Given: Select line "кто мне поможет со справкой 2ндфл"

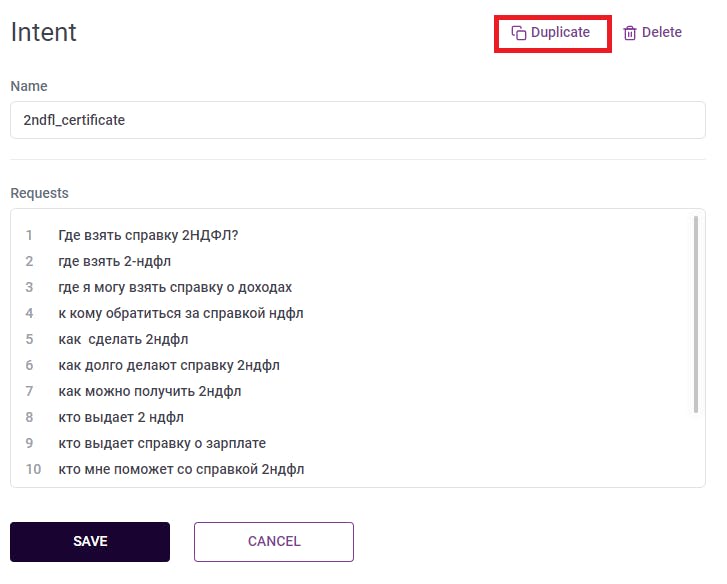Looking at the screenshot, I should point(181,470).
